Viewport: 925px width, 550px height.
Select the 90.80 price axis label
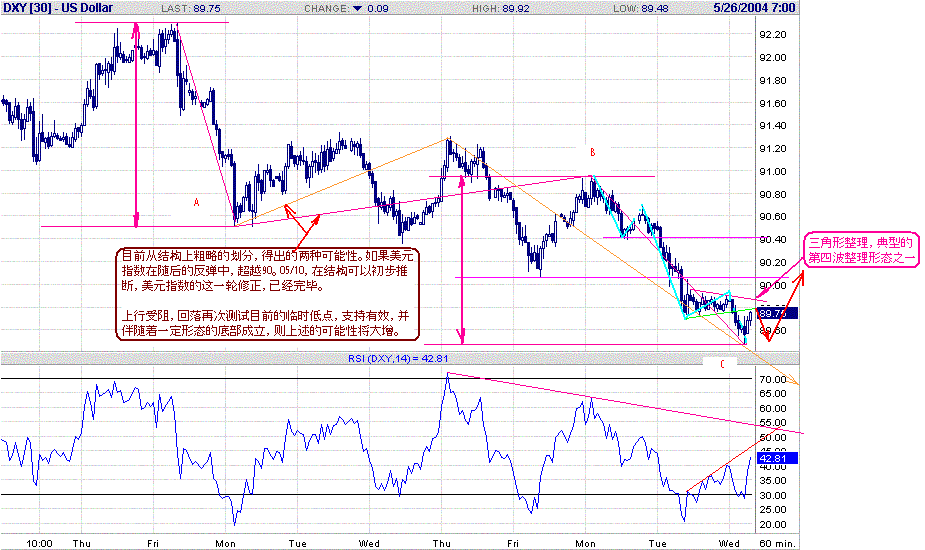[772, 194]
